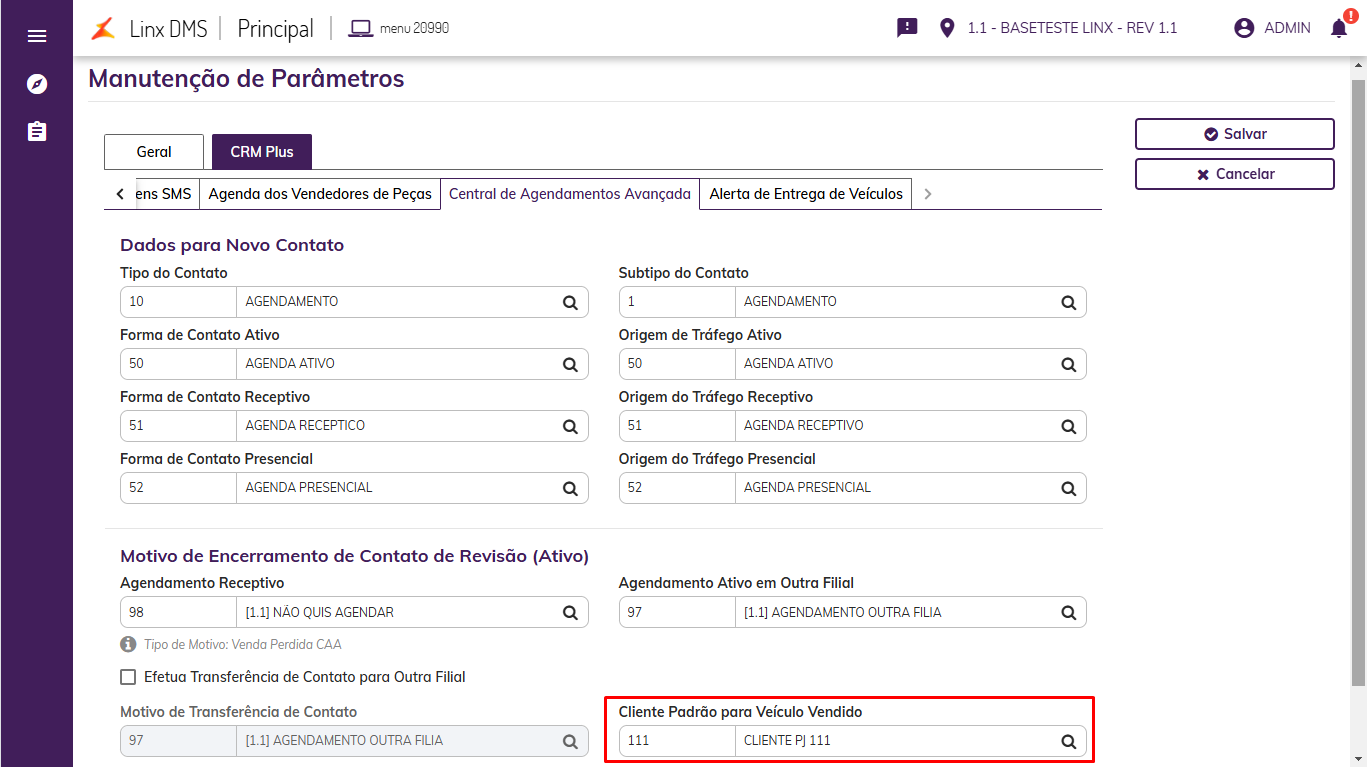1367x767 pixels.
Task: Enable Efetua Transferência de Contato para Outra Filial
Action: point(128,677)
